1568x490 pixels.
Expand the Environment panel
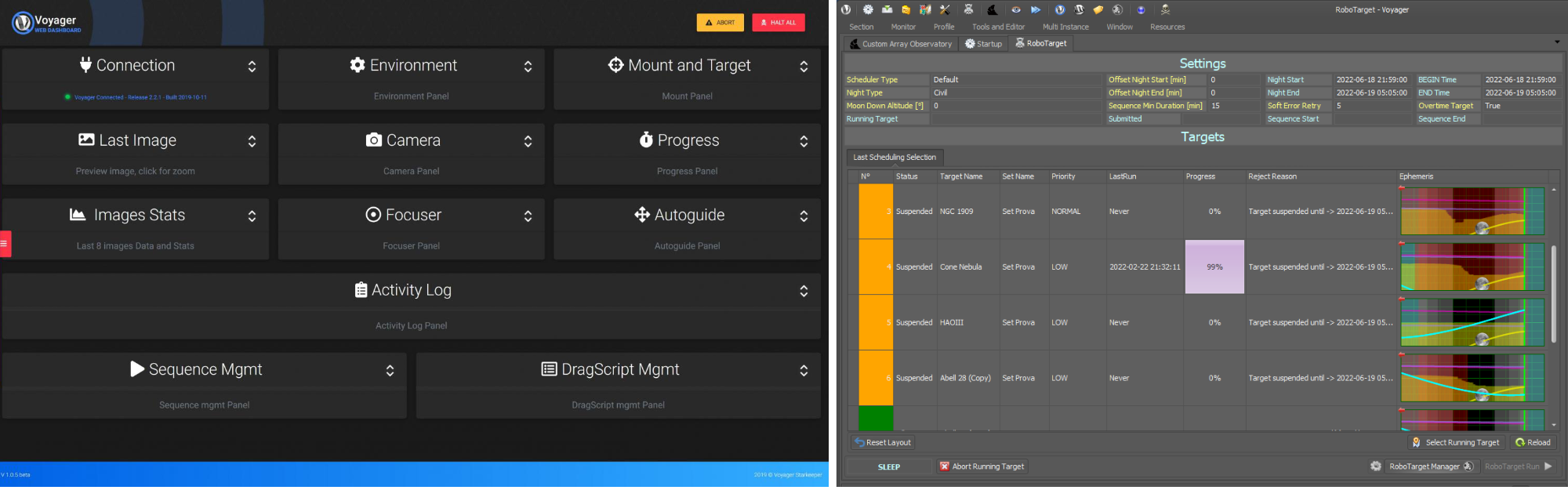[x=528, y=67]
